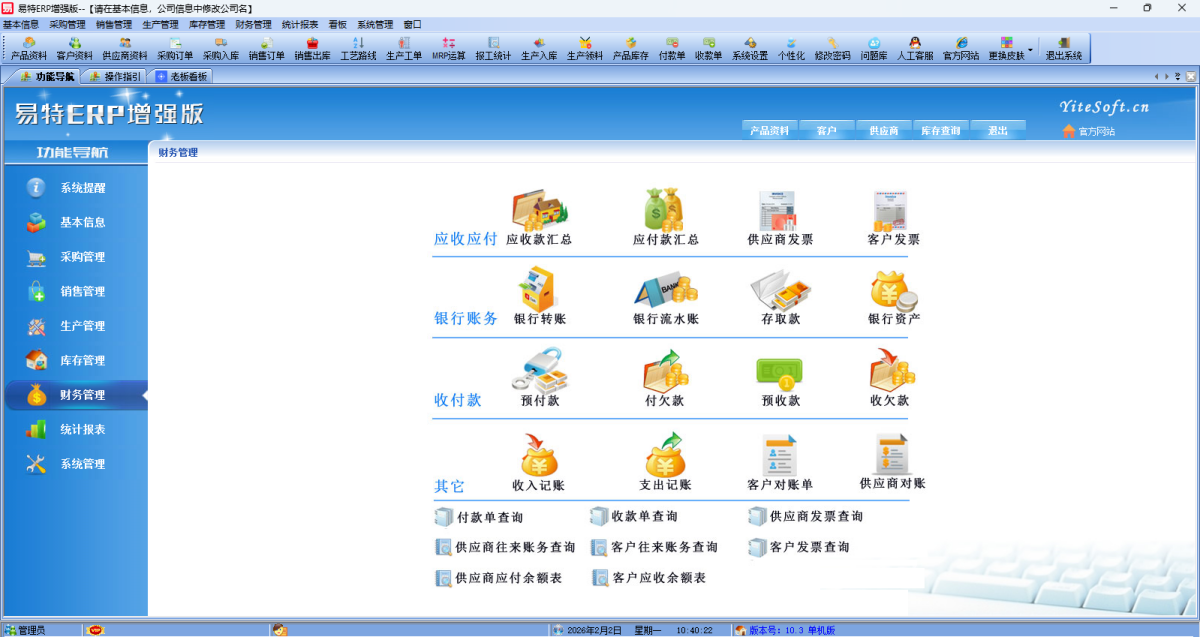1200x637 pixels.
Task: Click the 人工客服 toolbar icon
Action: click(914, 49)
